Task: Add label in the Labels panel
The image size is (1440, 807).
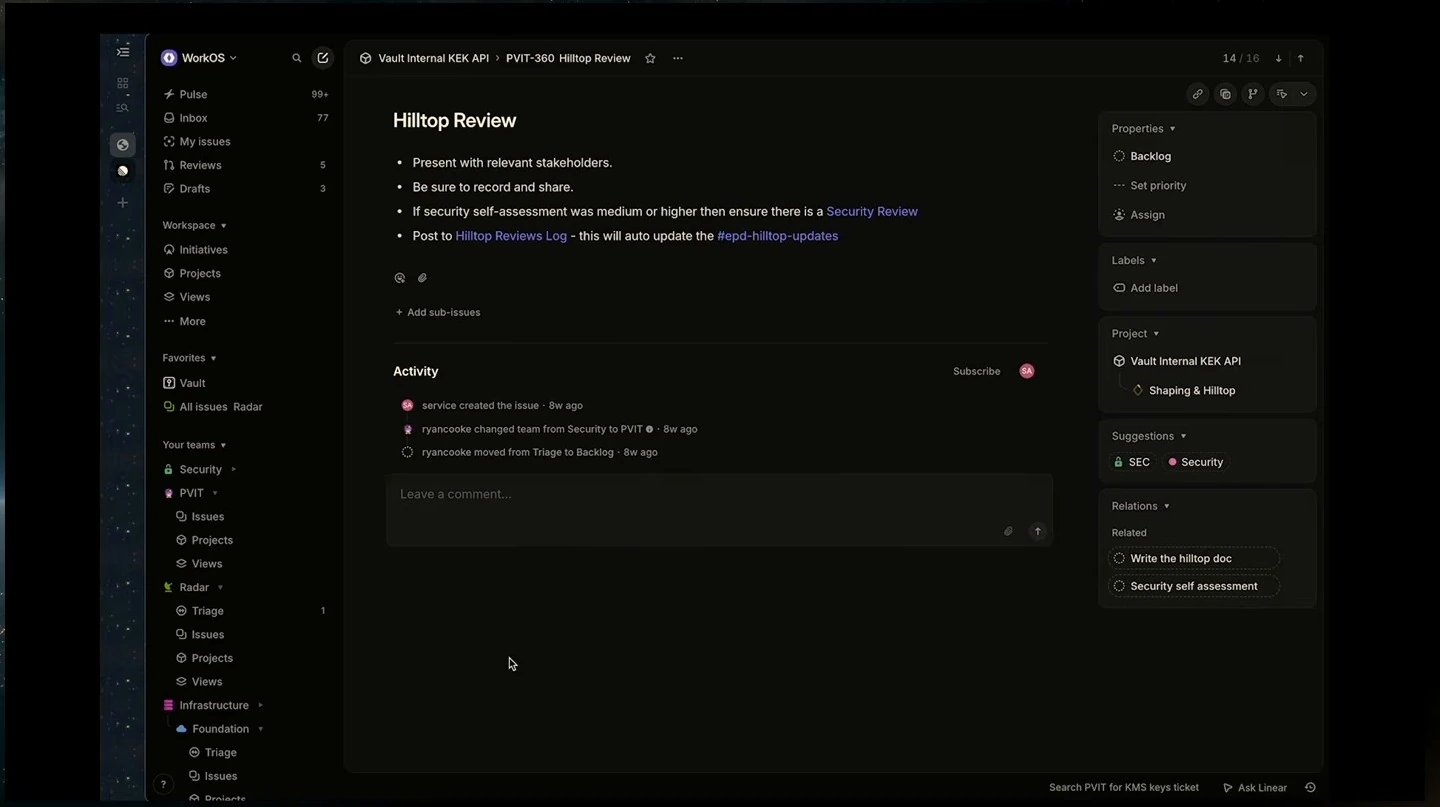Action: click(1145, 288)
